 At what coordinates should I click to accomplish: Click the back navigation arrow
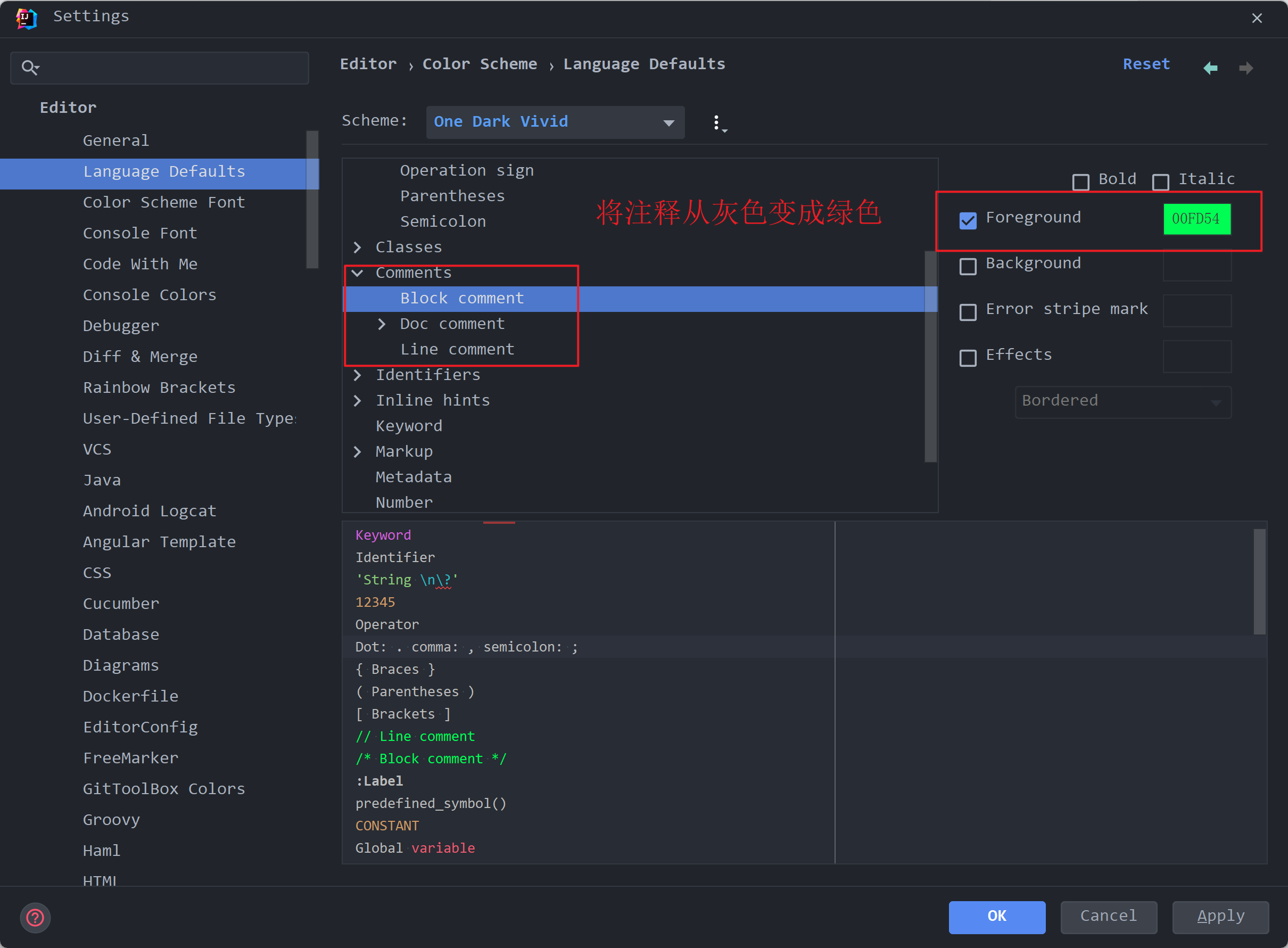[1210, 67]
